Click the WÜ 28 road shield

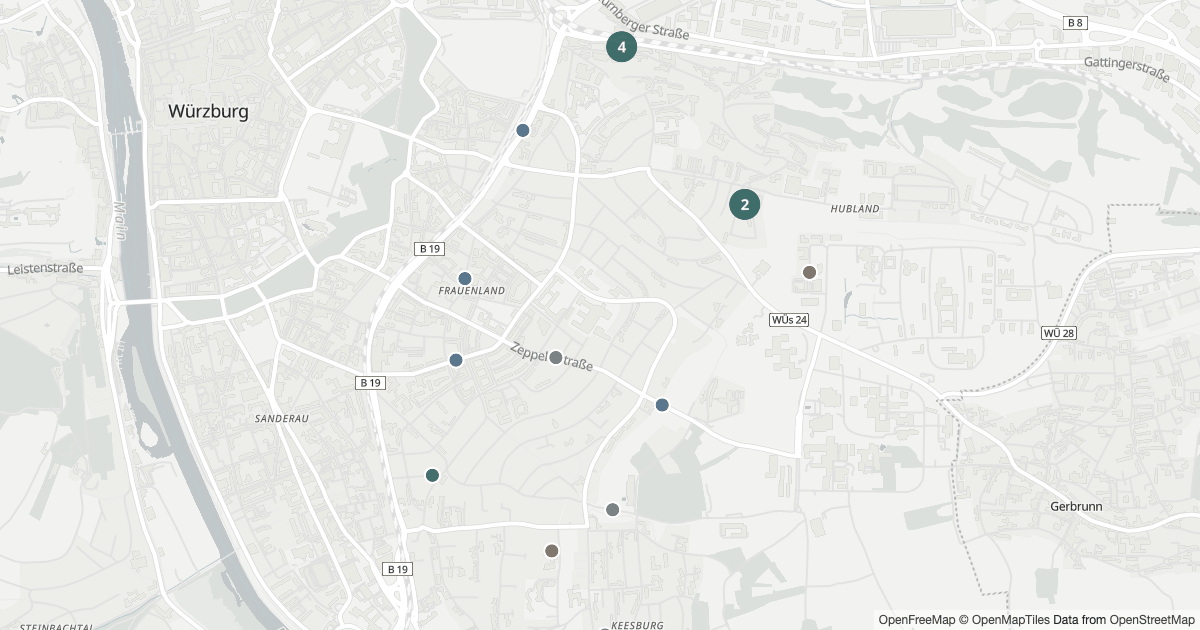1059,332
